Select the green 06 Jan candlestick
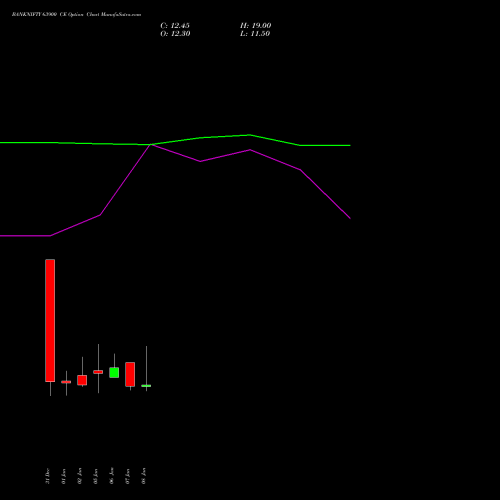500x500 pixels. pyautogui.click(x=114, y=372)
